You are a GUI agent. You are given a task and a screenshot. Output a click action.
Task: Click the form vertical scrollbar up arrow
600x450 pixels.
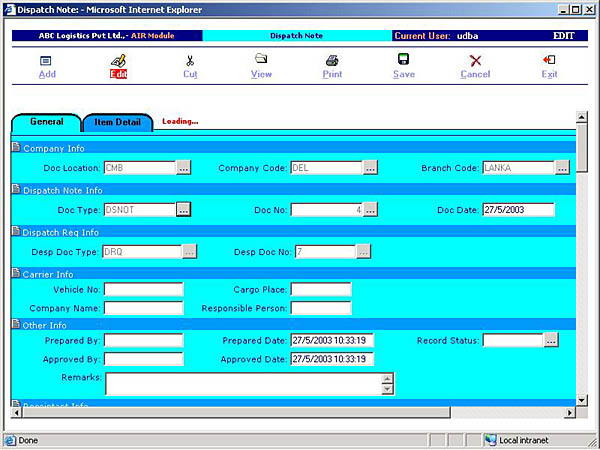click(x=582, y=117)
